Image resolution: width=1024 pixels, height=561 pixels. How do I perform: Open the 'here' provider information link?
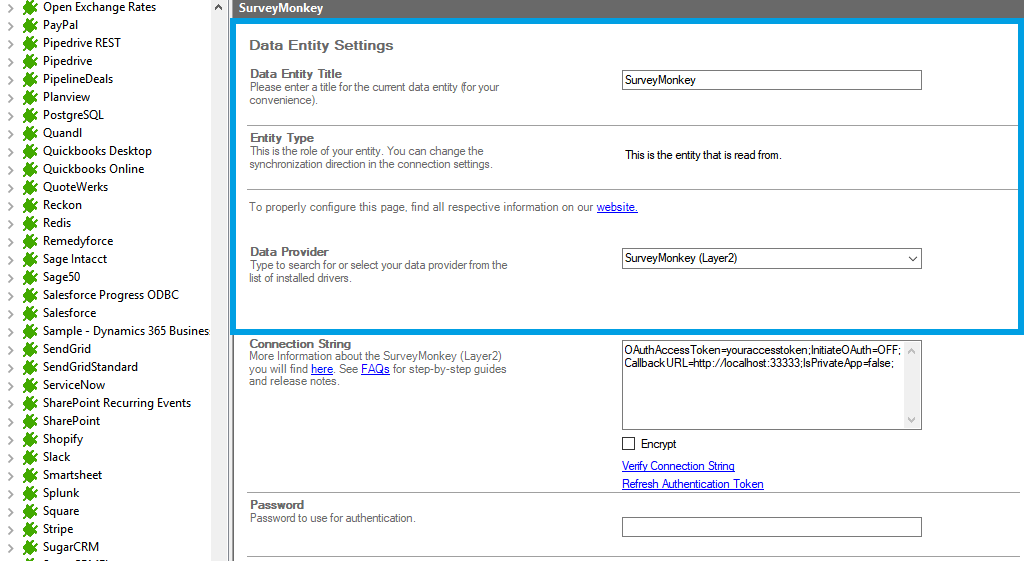[x=322, y=369]
